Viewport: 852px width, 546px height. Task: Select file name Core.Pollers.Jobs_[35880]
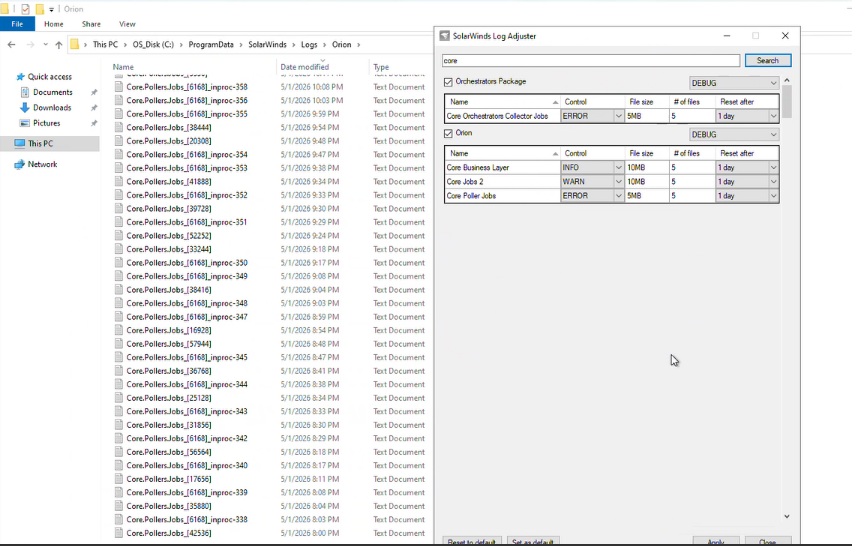[169, 506]
